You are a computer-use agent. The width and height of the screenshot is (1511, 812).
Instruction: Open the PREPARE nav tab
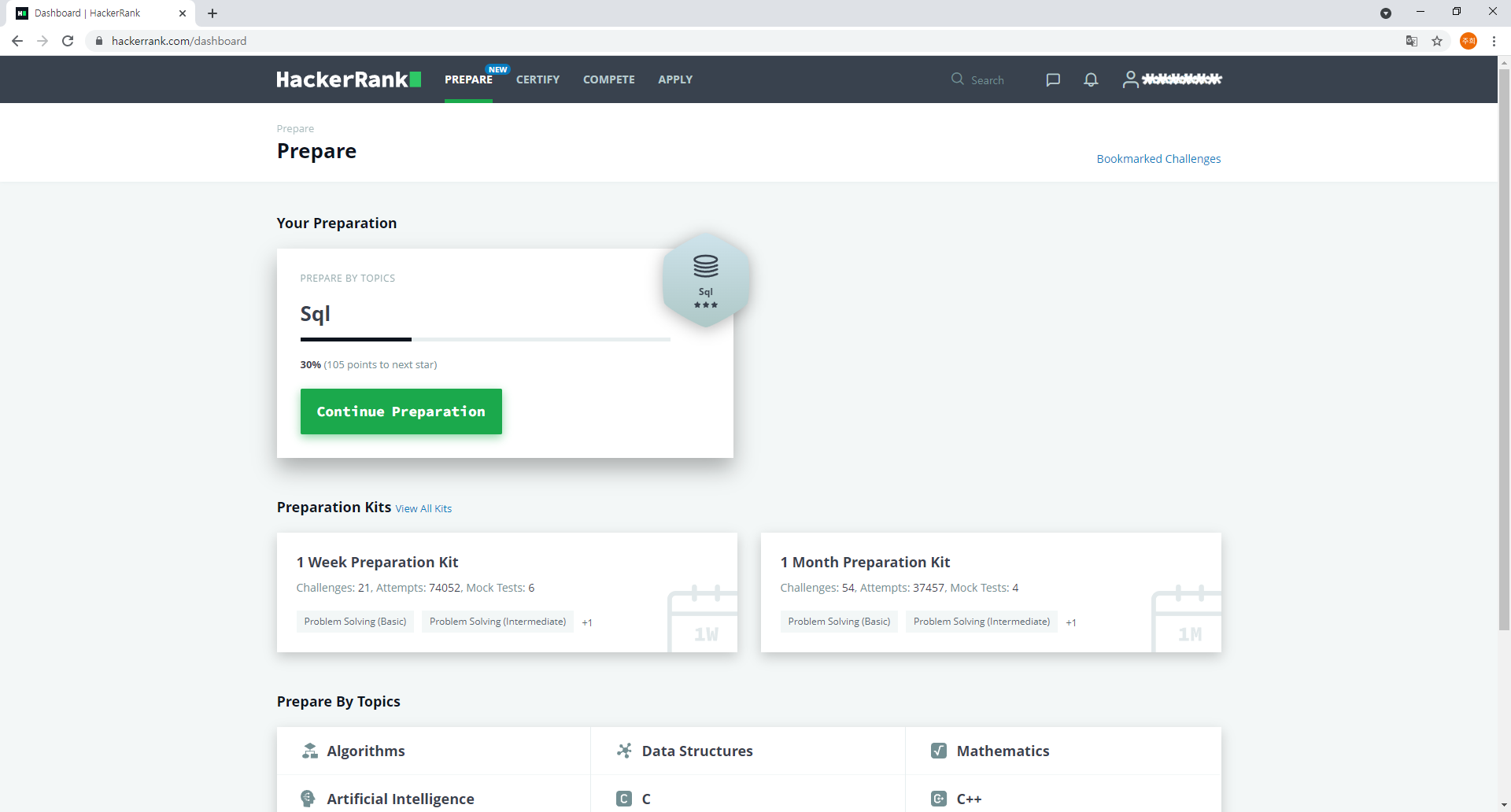coord(468,79)
